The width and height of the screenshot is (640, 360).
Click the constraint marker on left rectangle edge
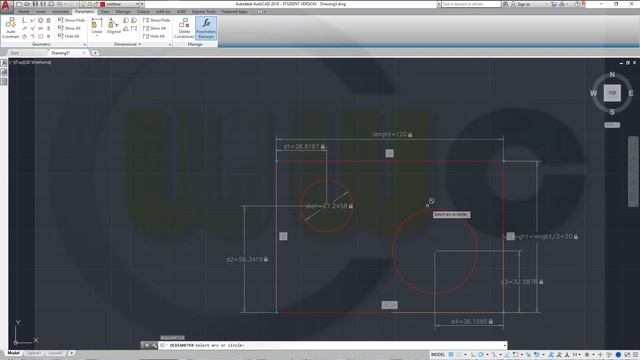[x=283, y=236]
